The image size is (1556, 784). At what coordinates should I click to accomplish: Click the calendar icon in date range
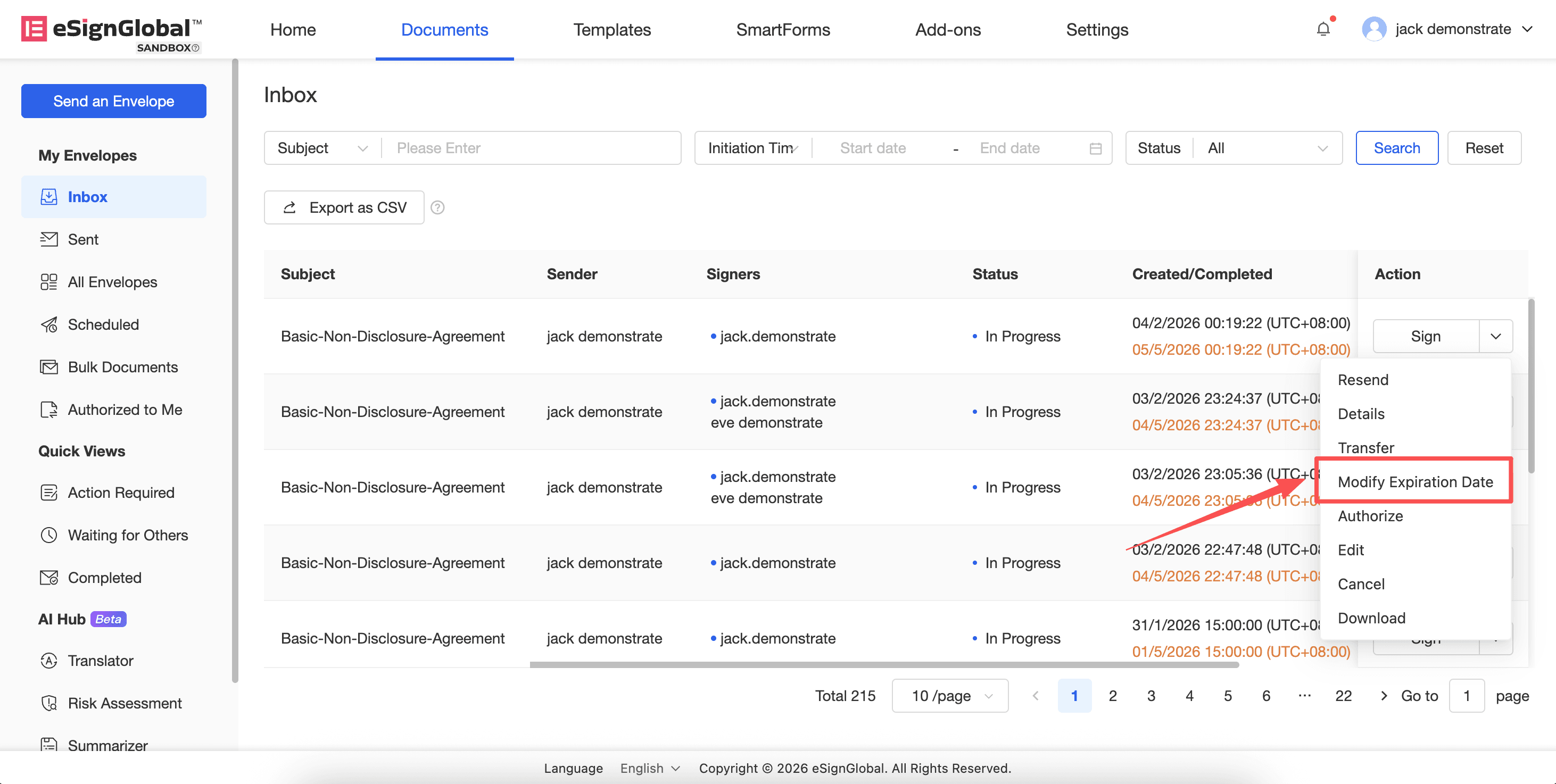(1095, 148)
